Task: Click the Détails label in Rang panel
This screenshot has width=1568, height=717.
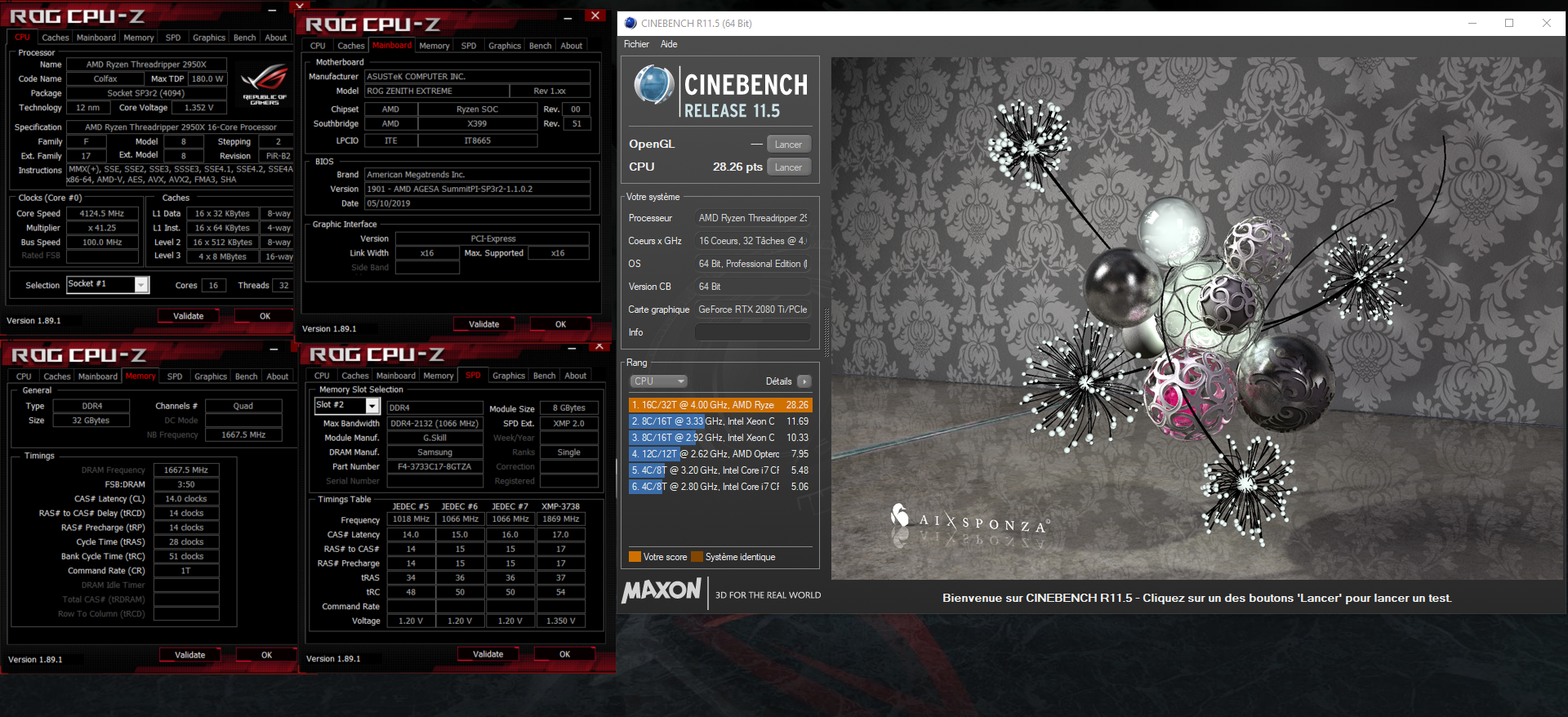Action: pyautogui.click(x=779, y=381)
